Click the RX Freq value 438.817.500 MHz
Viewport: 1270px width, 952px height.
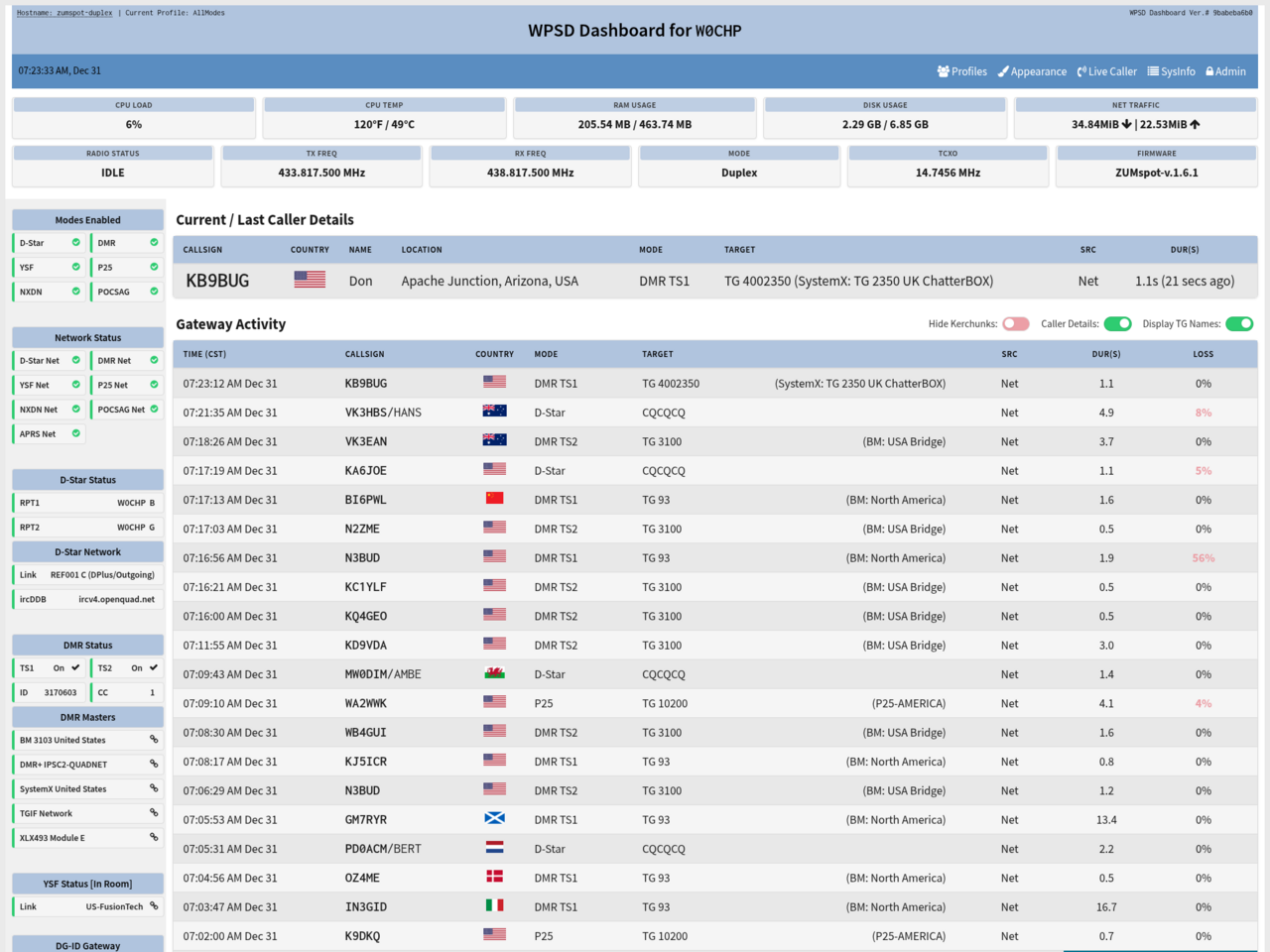click(531, 173)
